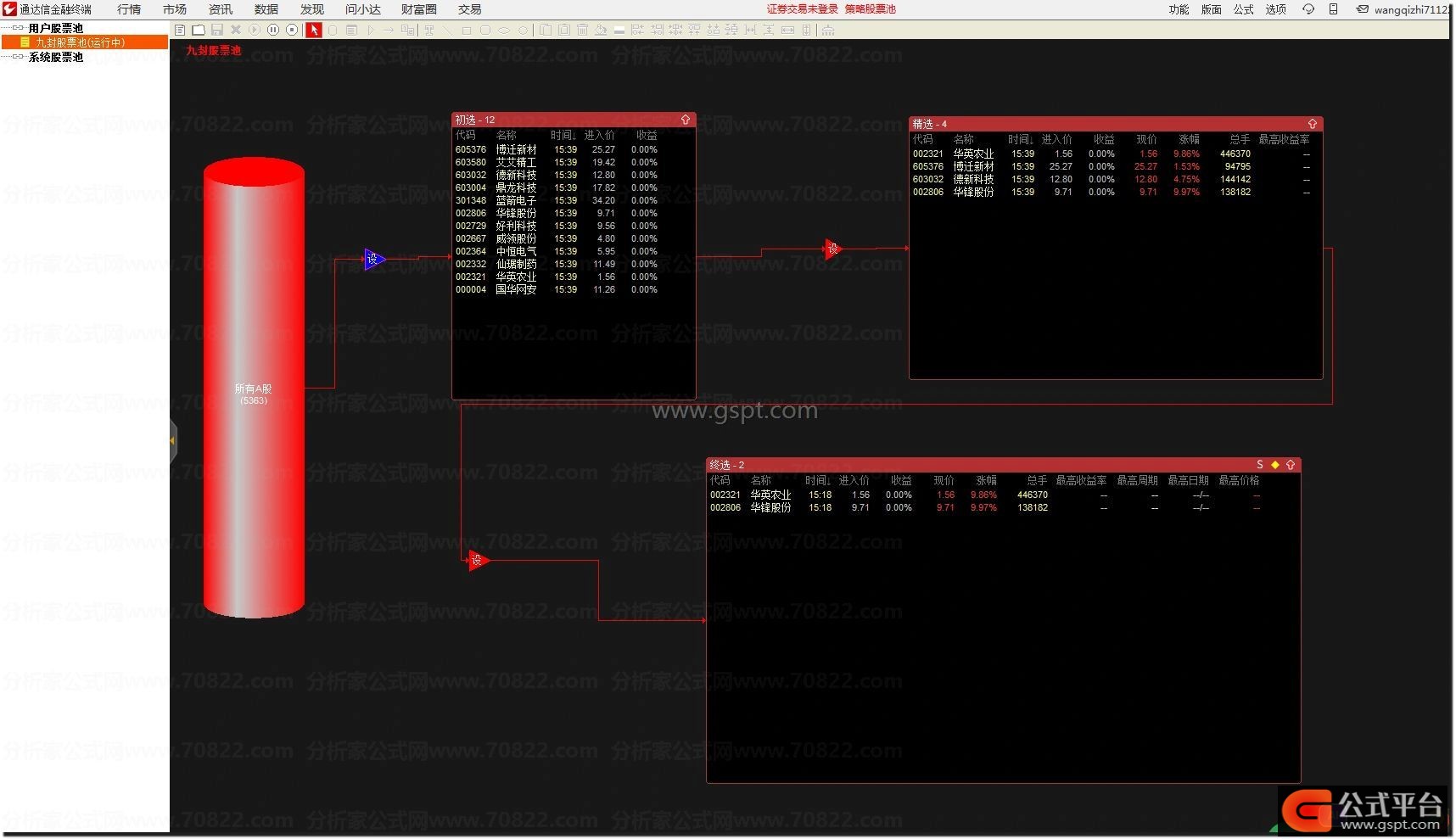Open the 交易 menu
The image size is (1456, 839).
tap(470, 9)
